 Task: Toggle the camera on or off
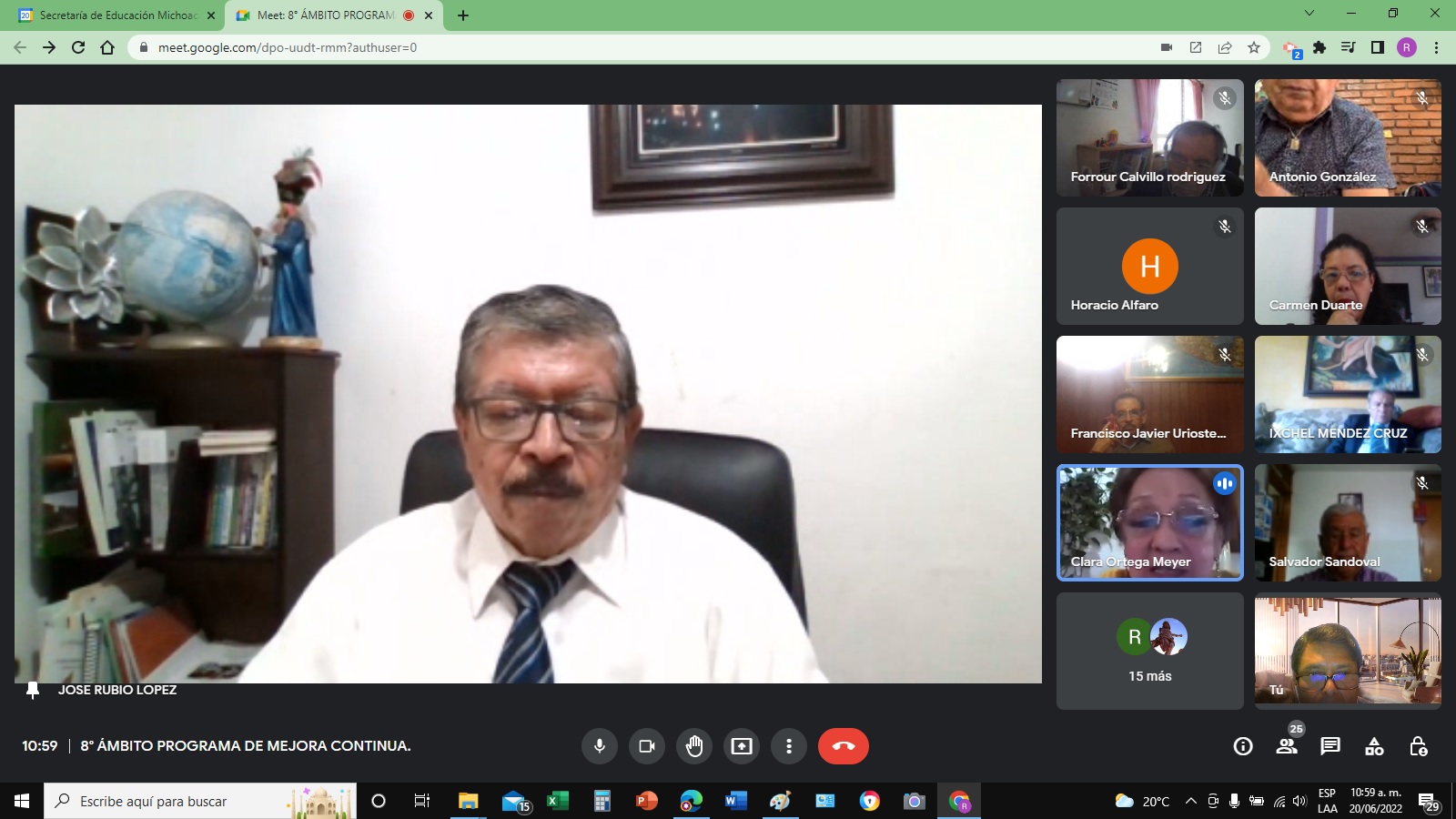[x=647, y=746]
